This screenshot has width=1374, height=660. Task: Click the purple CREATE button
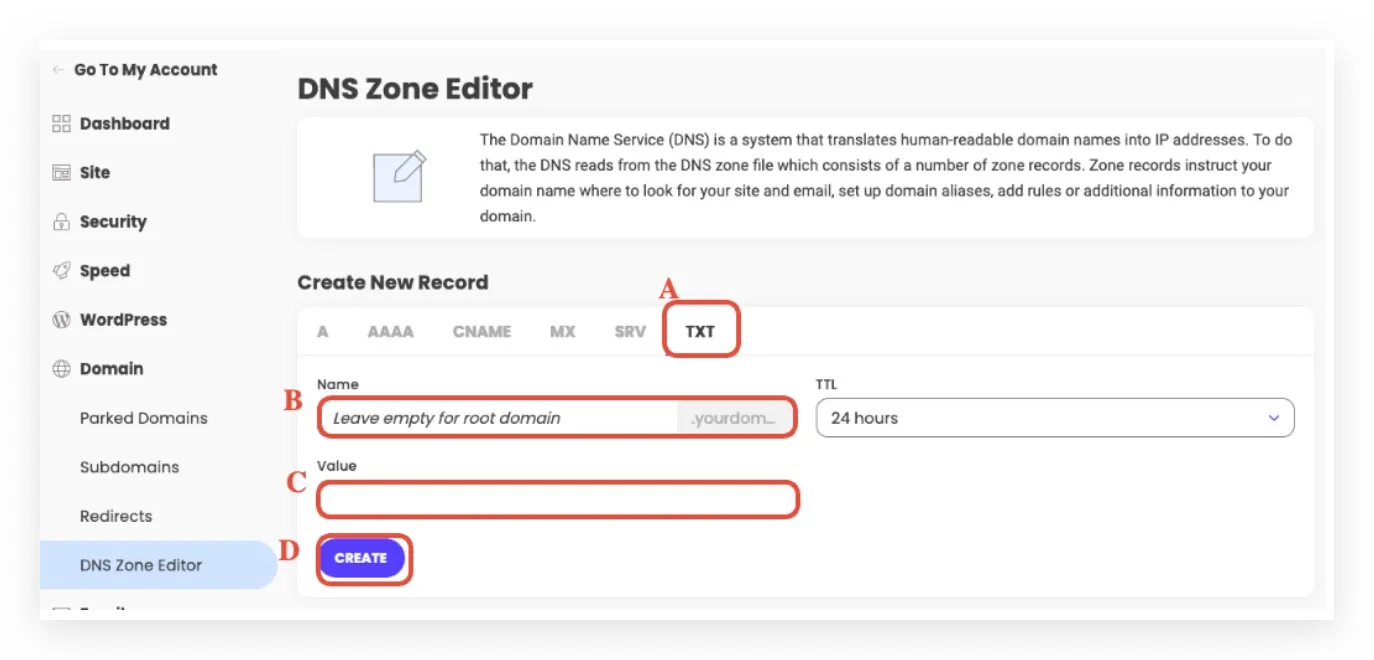[x=361, y=558]
